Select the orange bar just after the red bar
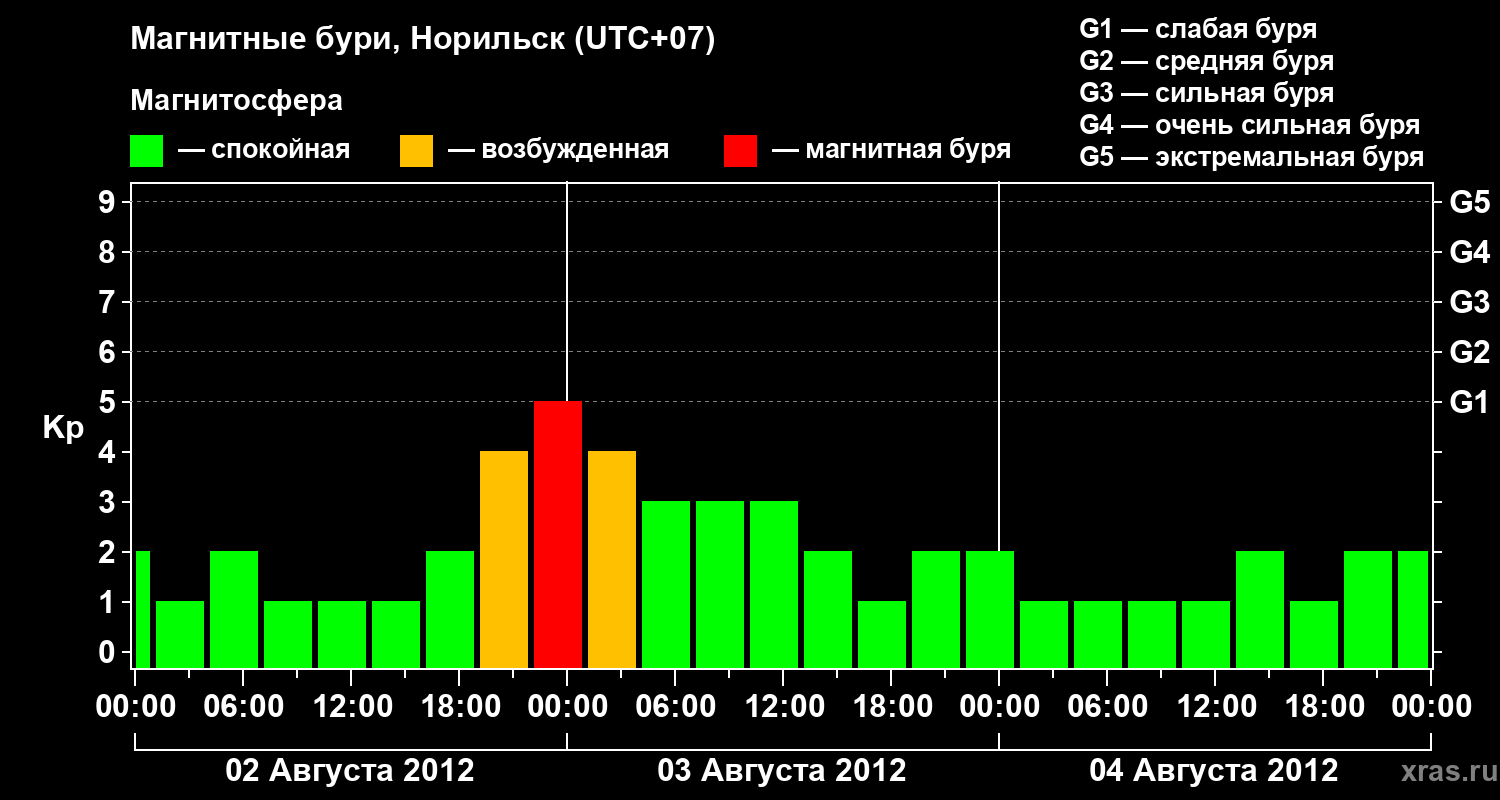The height and width of the screenshot is (800, 1500). coord(612,559)
